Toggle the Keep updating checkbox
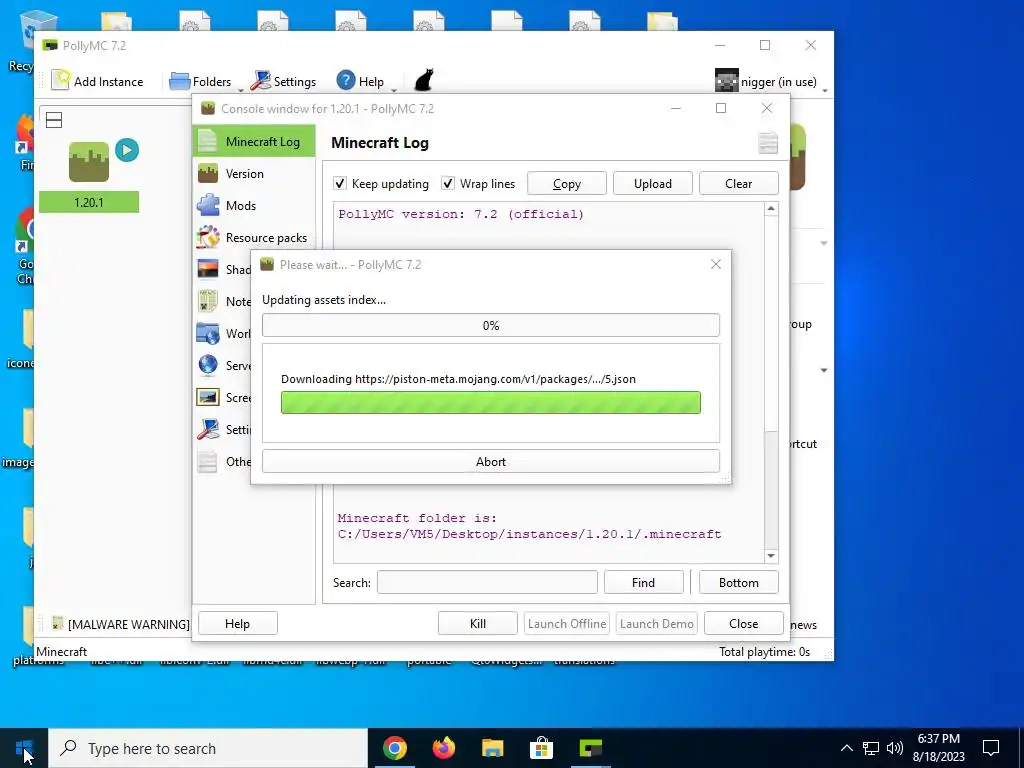The height and width of the screenshot is (768, 1024). 340,184
